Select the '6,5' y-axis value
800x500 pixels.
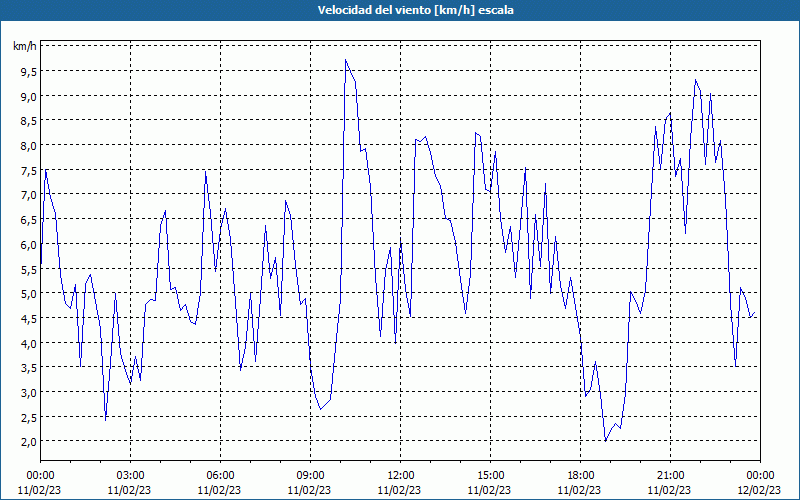pyautogui.click(x=29, y=219)
